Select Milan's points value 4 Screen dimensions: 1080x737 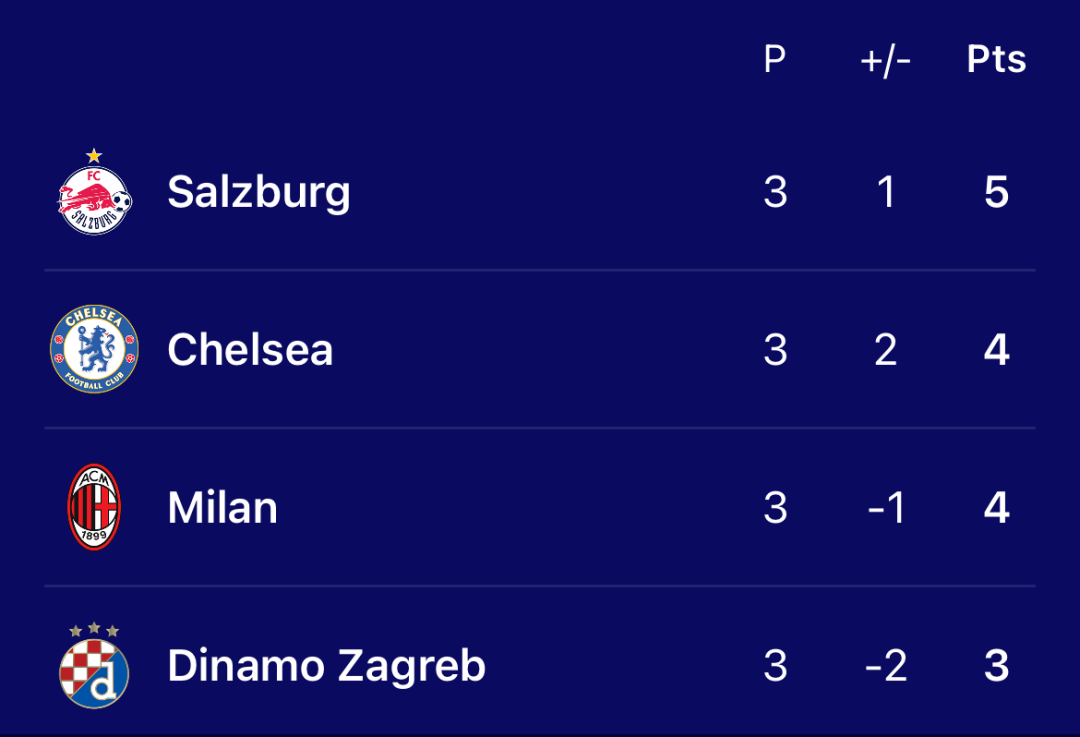pos(997,508)
